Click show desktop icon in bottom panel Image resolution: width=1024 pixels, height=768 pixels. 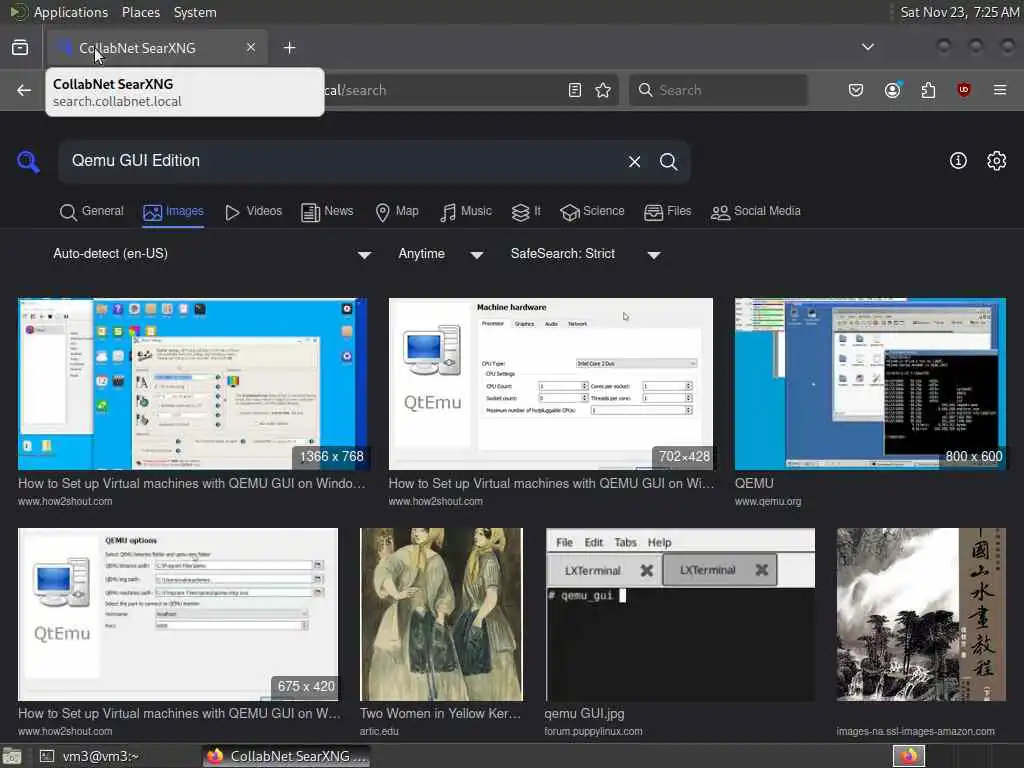[x=12, y=756]
